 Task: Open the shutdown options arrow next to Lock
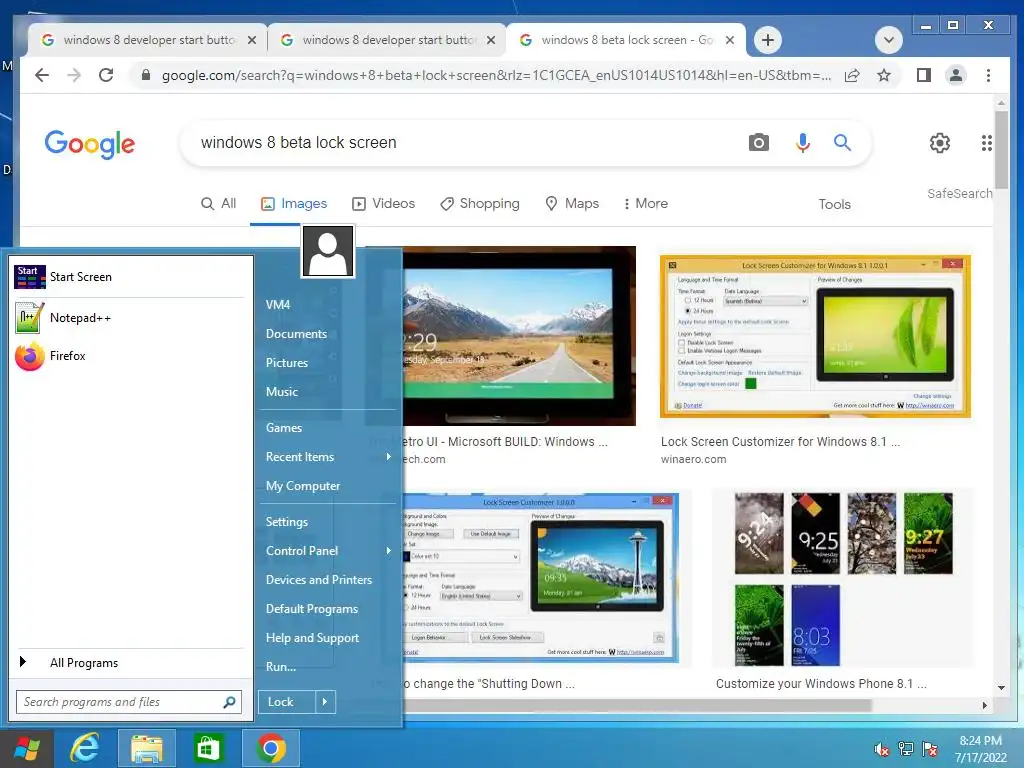[325, 702]
